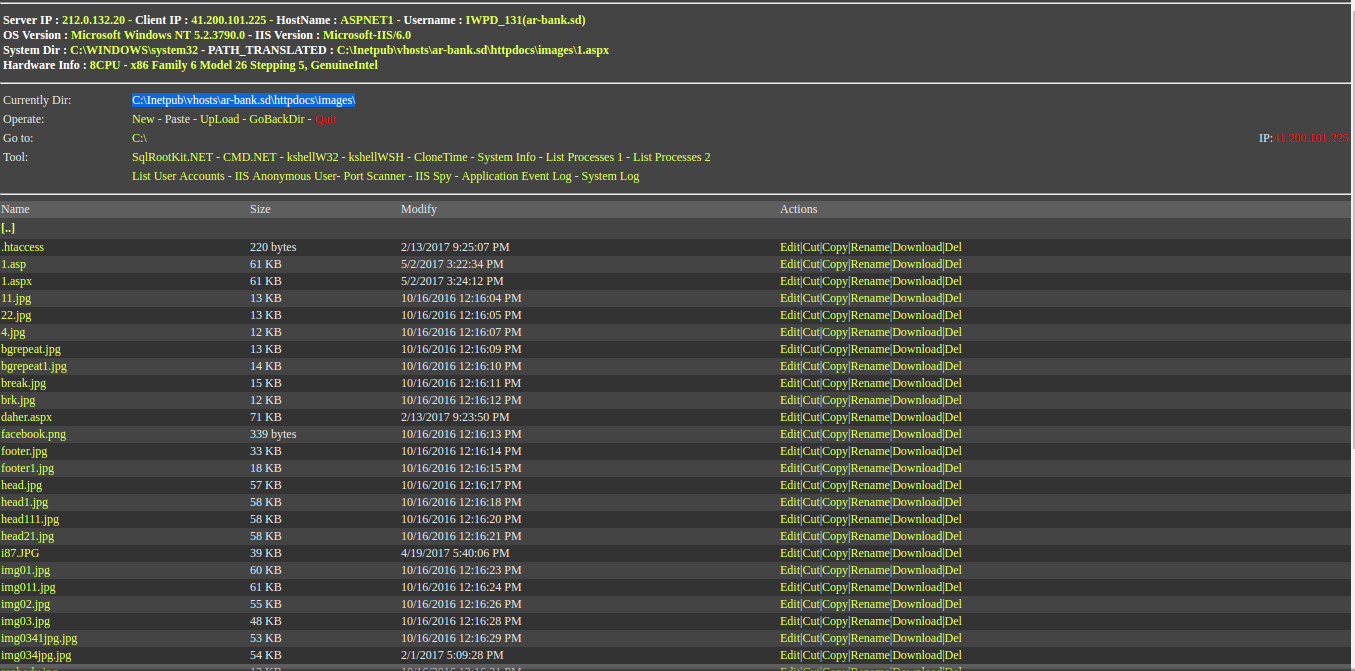Click the Paste operate link
1355x671 pixels.
click(x=177, y=119)
